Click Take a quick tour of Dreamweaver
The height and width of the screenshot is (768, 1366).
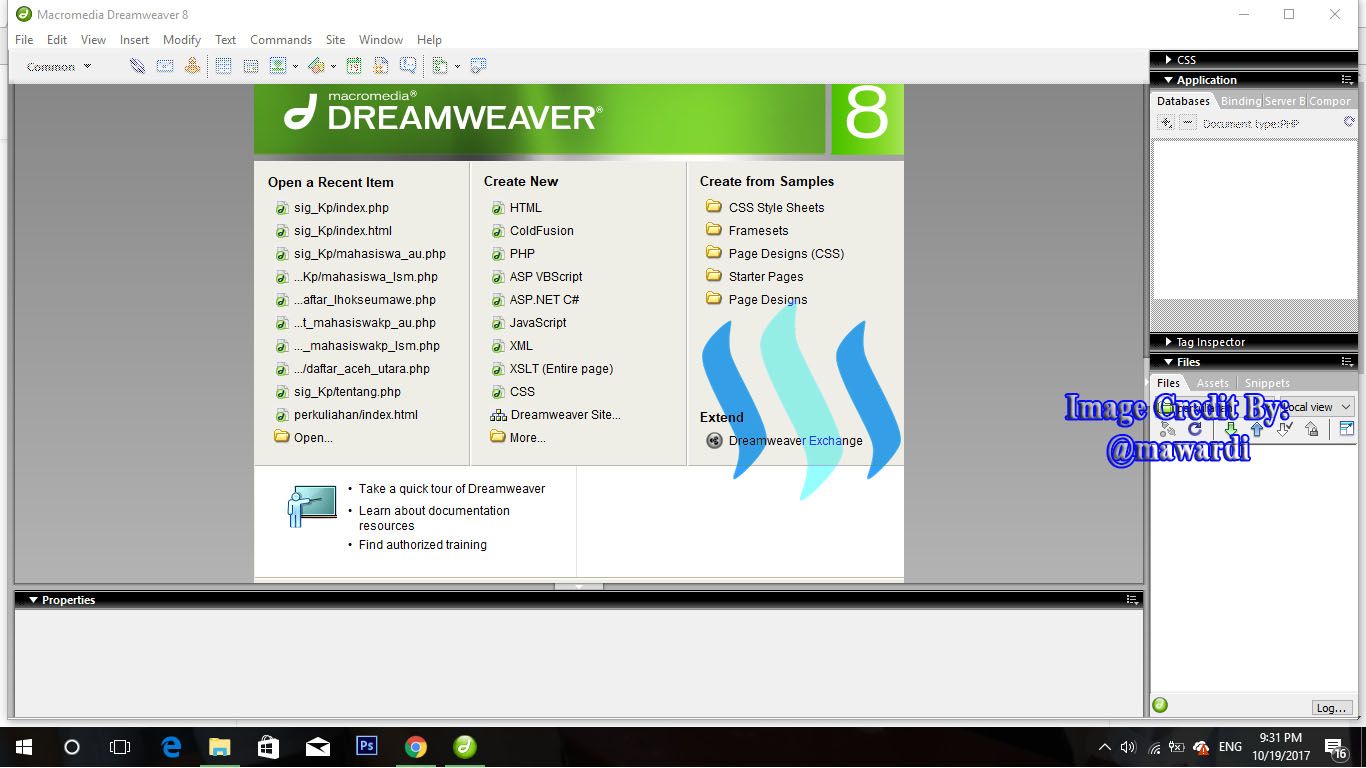452,489
